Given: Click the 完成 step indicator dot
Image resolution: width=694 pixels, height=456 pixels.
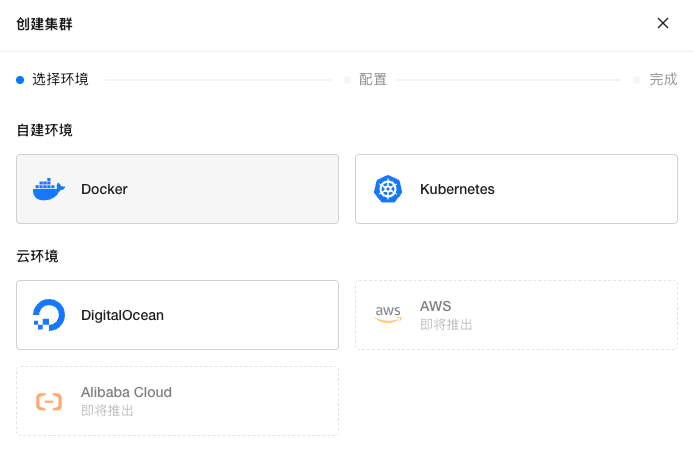Looking at the screenshot, I should coord(637,80).
